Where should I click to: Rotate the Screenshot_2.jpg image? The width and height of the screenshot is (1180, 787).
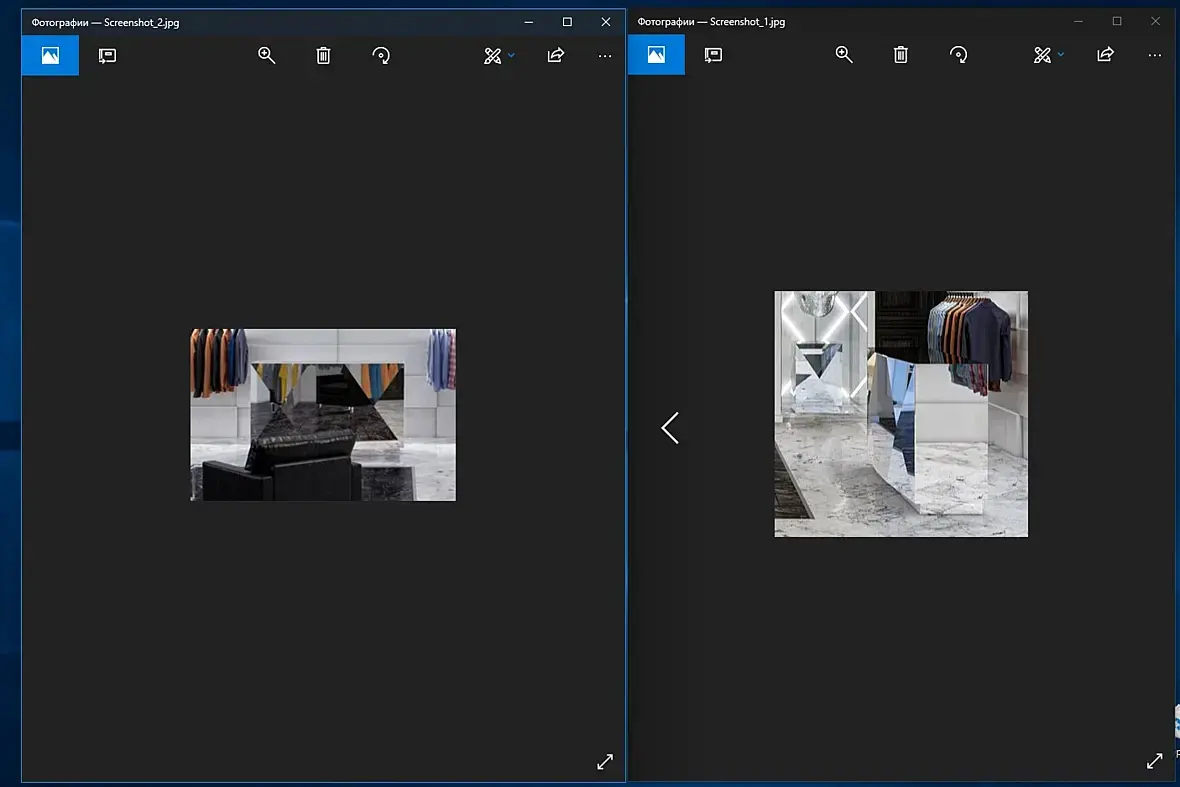(381, 55)
